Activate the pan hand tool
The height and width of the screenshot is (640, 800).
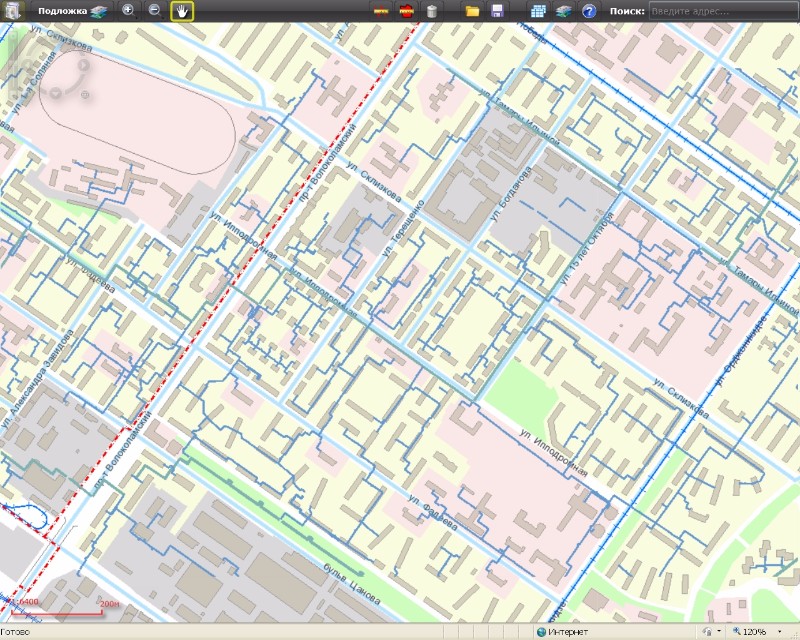[x=182, y=11]
